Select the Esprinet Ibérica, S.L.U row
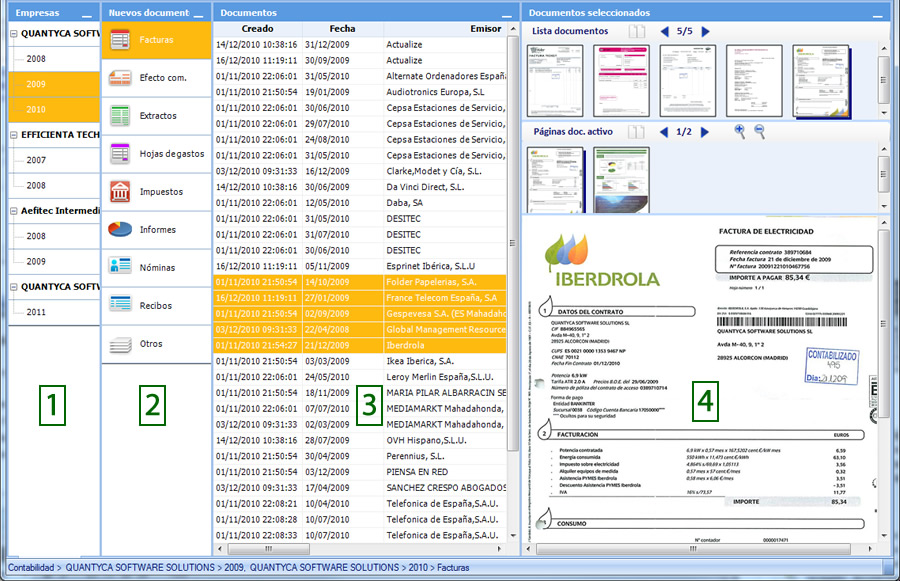The image size is (900, 581). pos(360,266)
